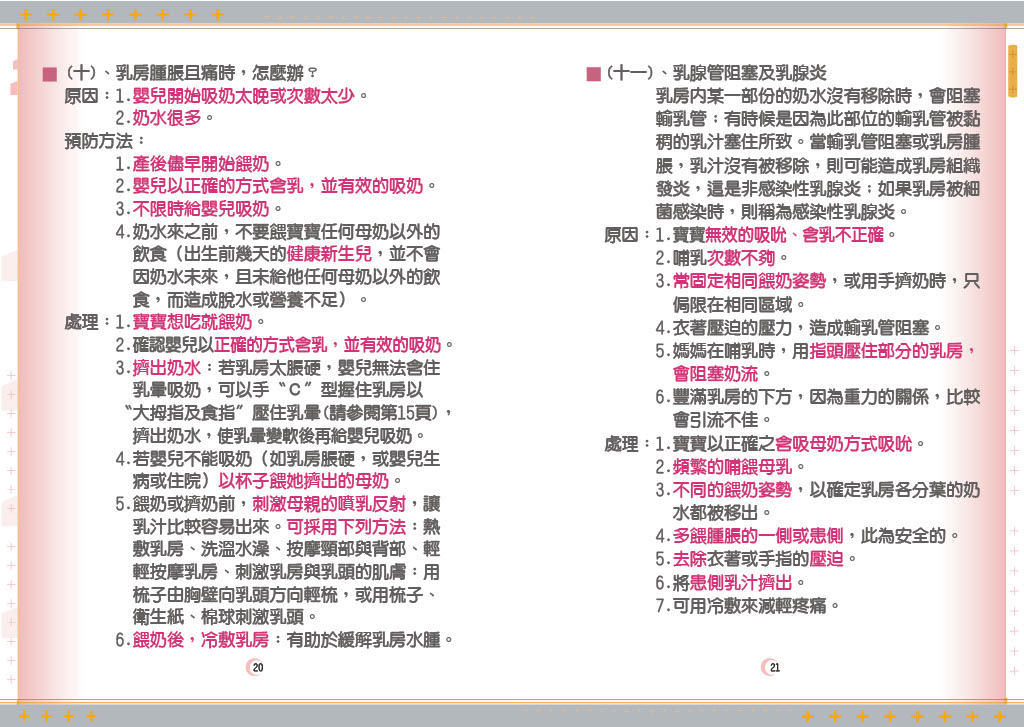Select the heading 乳腺管阻塞及乳腺炎

tap(749, 73)
